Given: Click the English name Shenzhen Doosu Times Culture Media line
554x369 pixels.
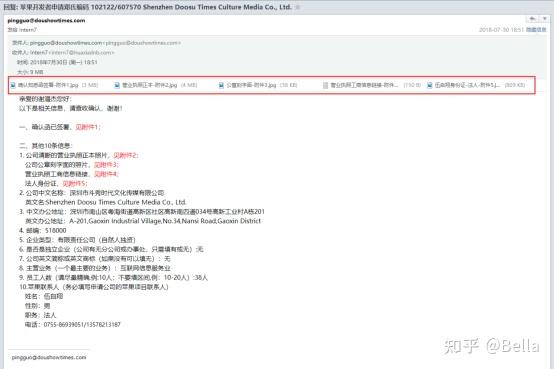Looking at the screenshot, I should pos(106,202).
